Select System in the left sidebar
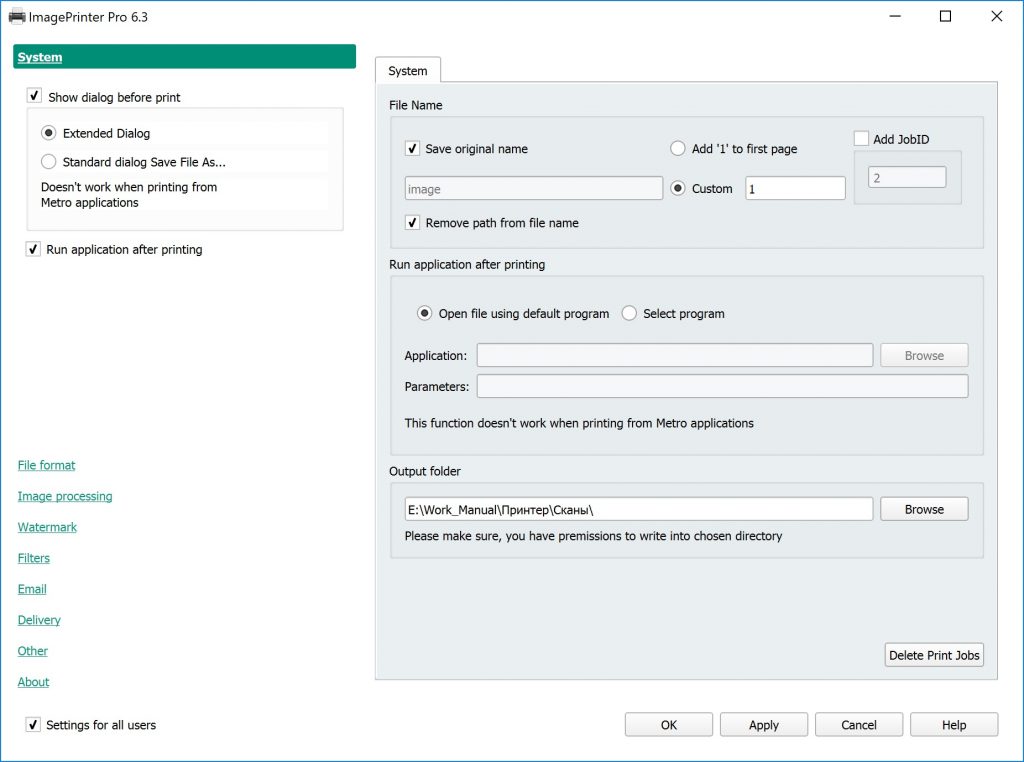This screenshot has height=762, width=1024. [39, 57]
